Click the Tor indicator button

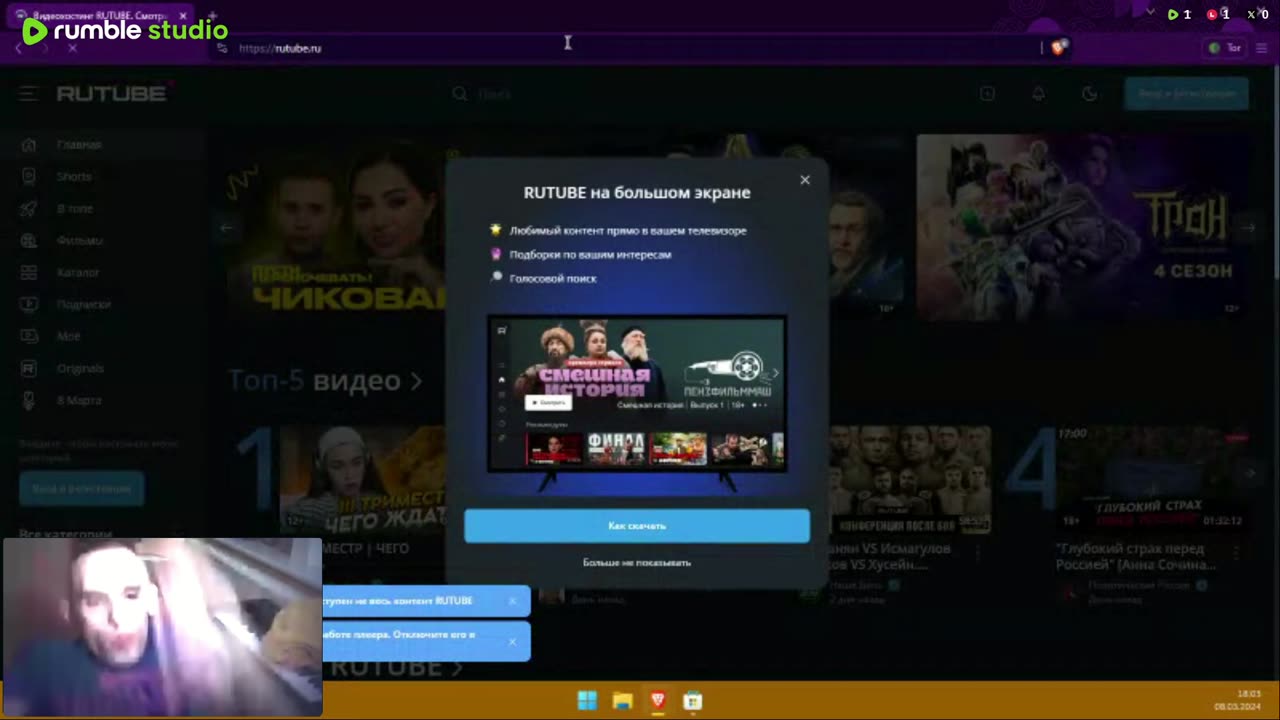1224,48
